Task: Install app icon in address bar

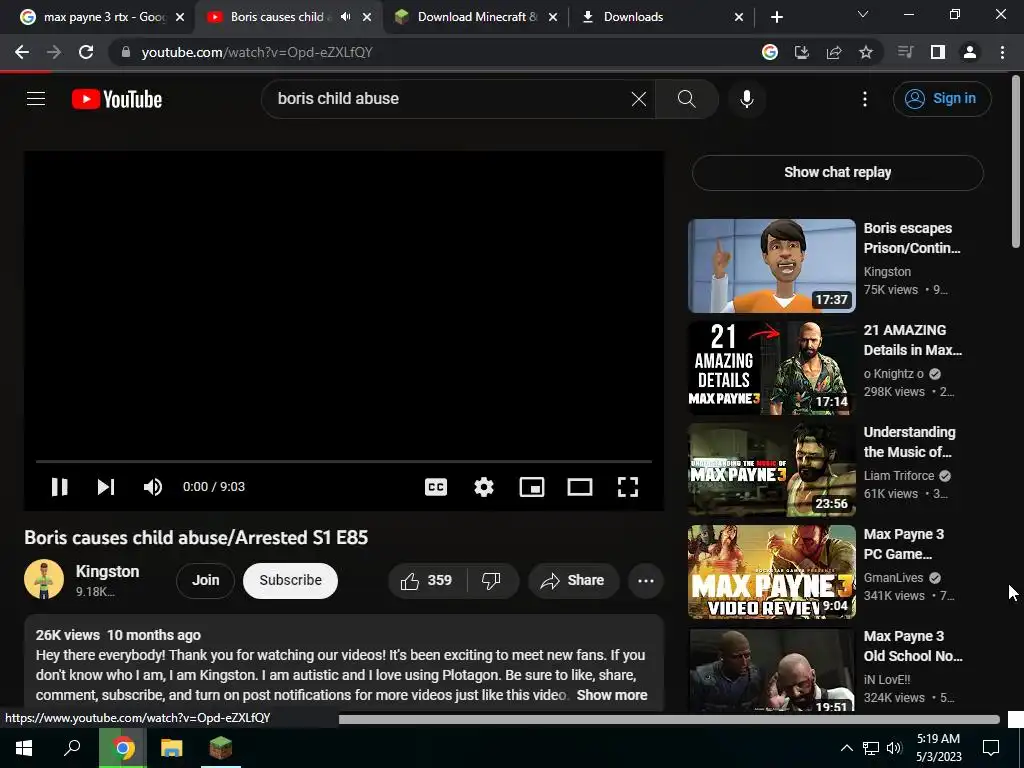Action: 802,52
